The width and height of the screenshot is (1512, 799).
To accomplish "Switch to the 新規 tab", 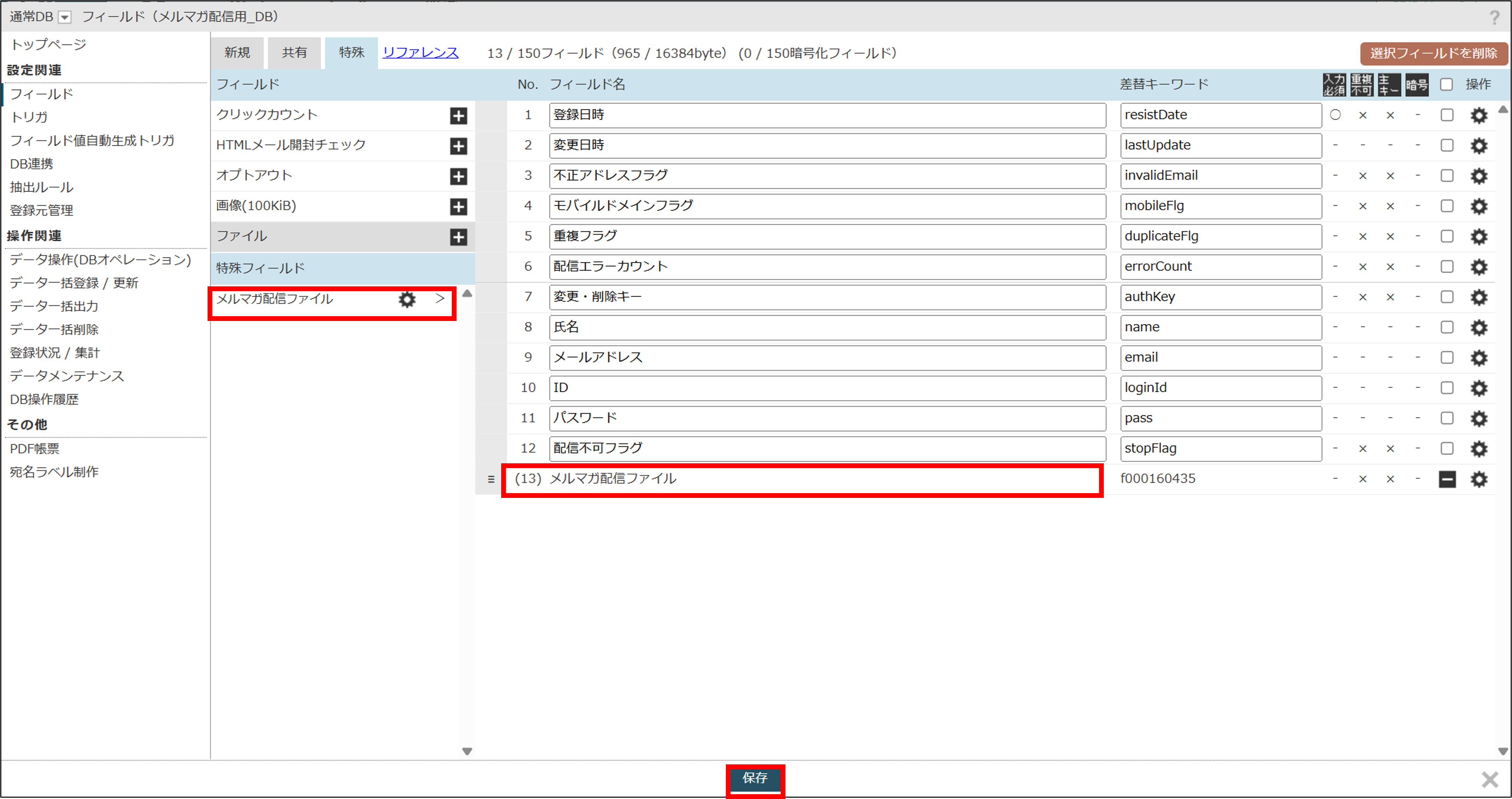I will [x=237, y=53].
